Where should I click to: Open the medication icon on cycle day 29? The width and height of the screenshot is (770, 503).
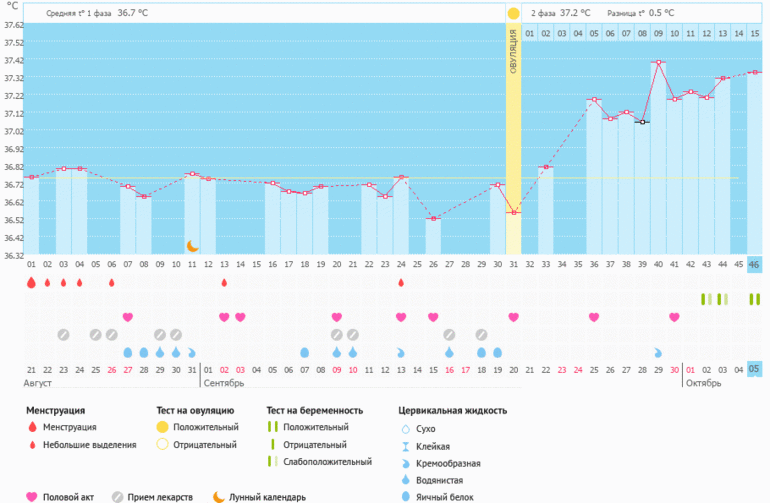click(481, 334)
